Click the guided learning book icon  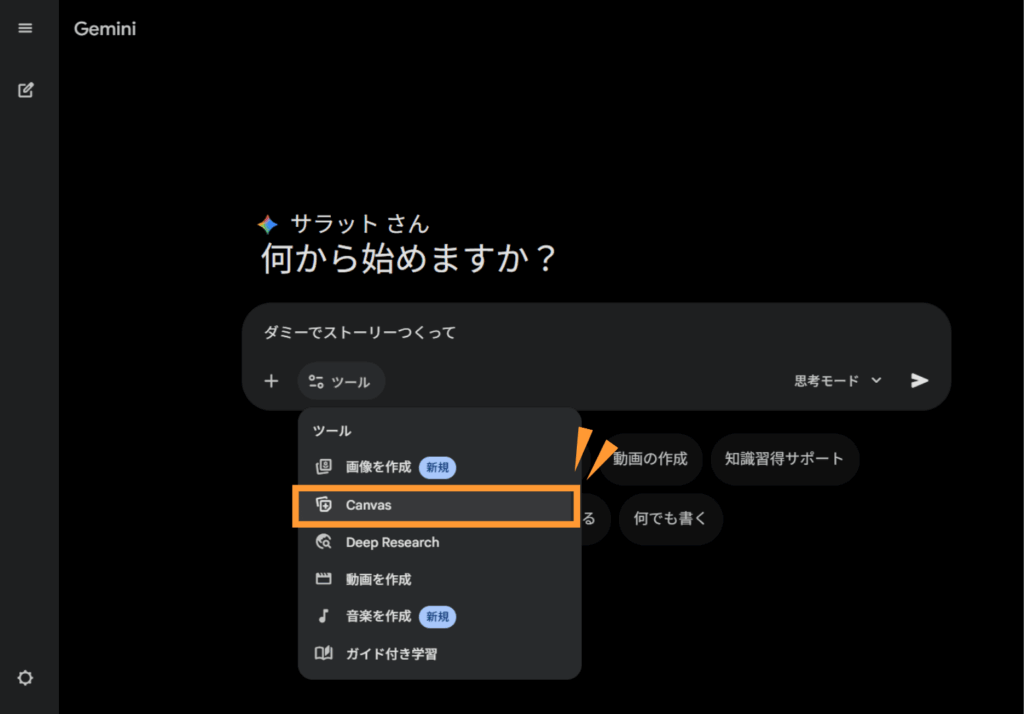[x=324, y=653]
